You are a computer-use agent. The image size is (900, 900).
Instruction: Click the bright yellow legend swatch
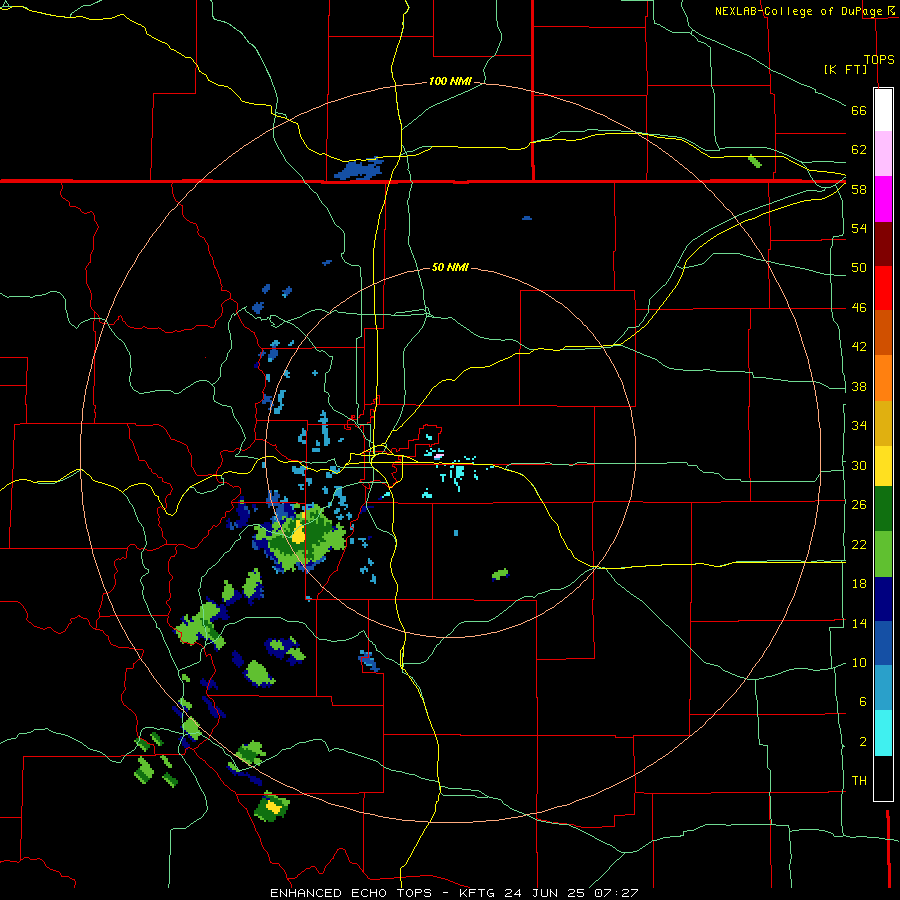pos(883,466)
